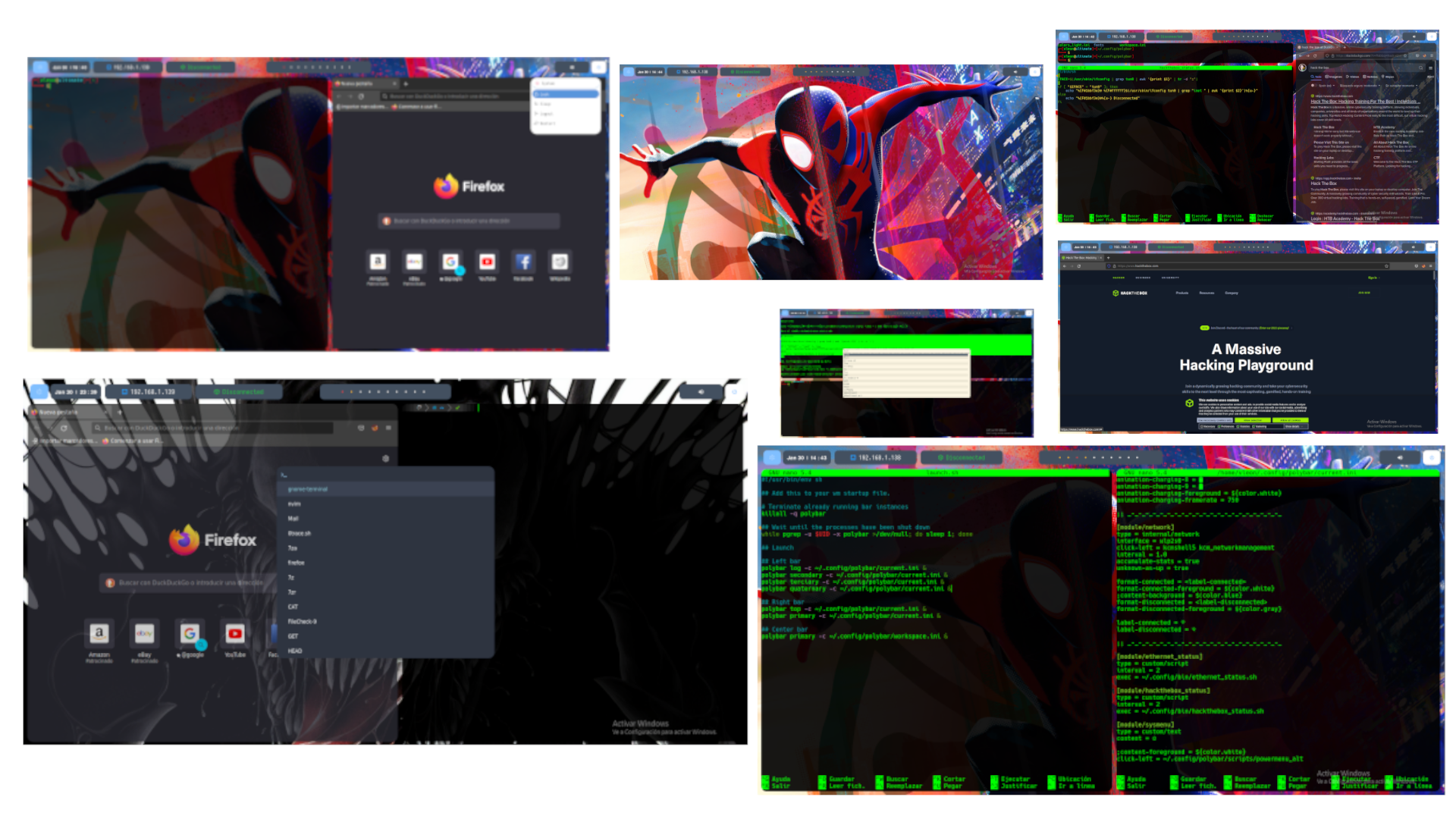Click the volume icon on the Venom desktop bar
This screenshot has height=819, width=1456.
(x=701, y=392)
